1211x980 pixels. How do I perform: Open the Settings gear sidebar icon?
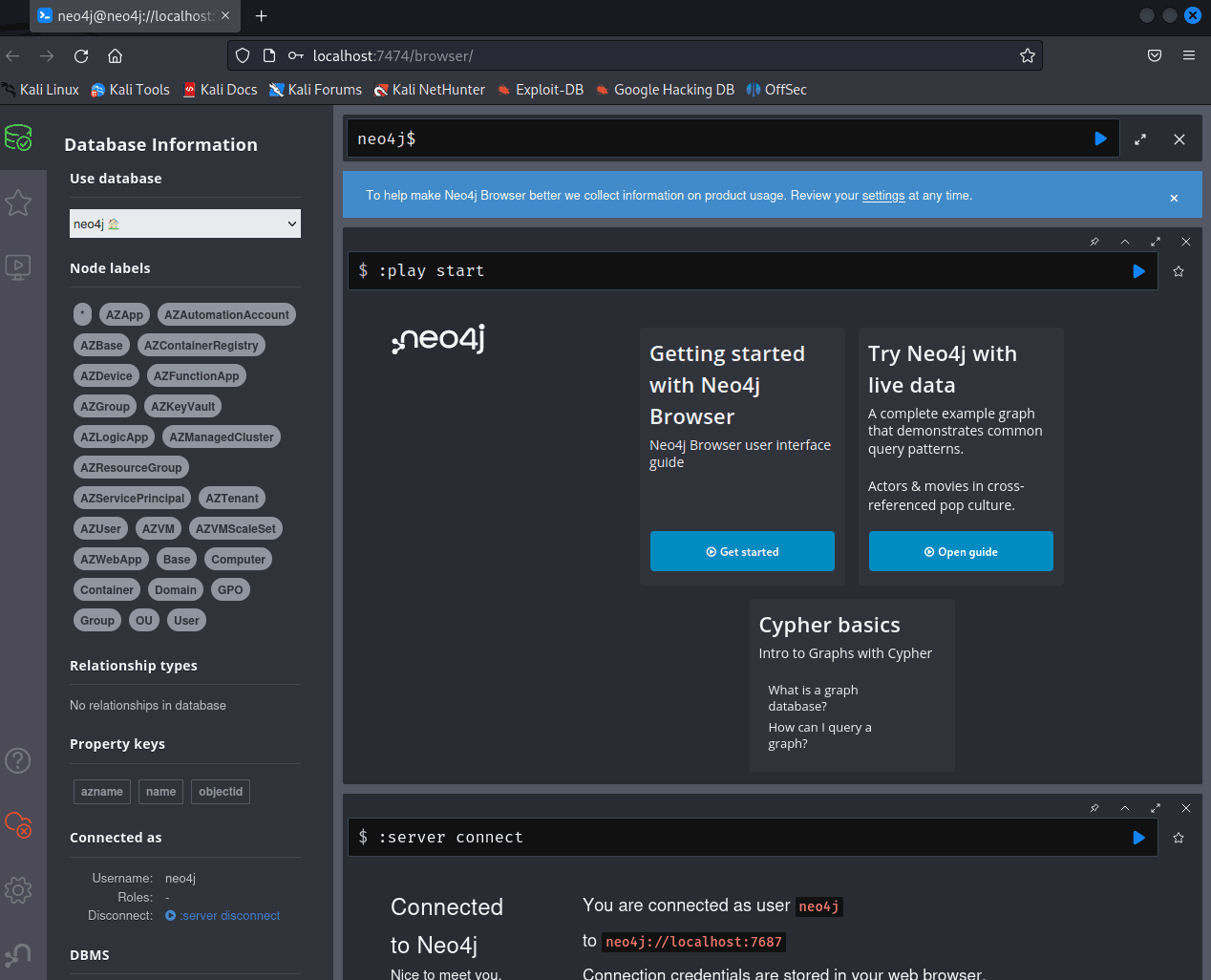(x=18, y=890)
